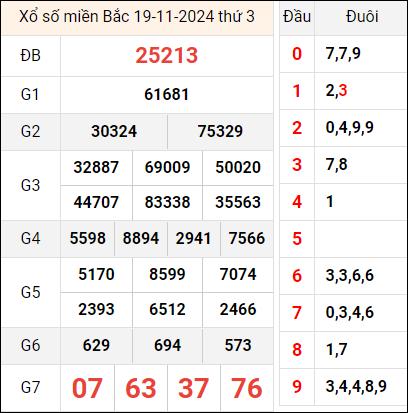
Task: Select the G7 row label
Action: 30,388
